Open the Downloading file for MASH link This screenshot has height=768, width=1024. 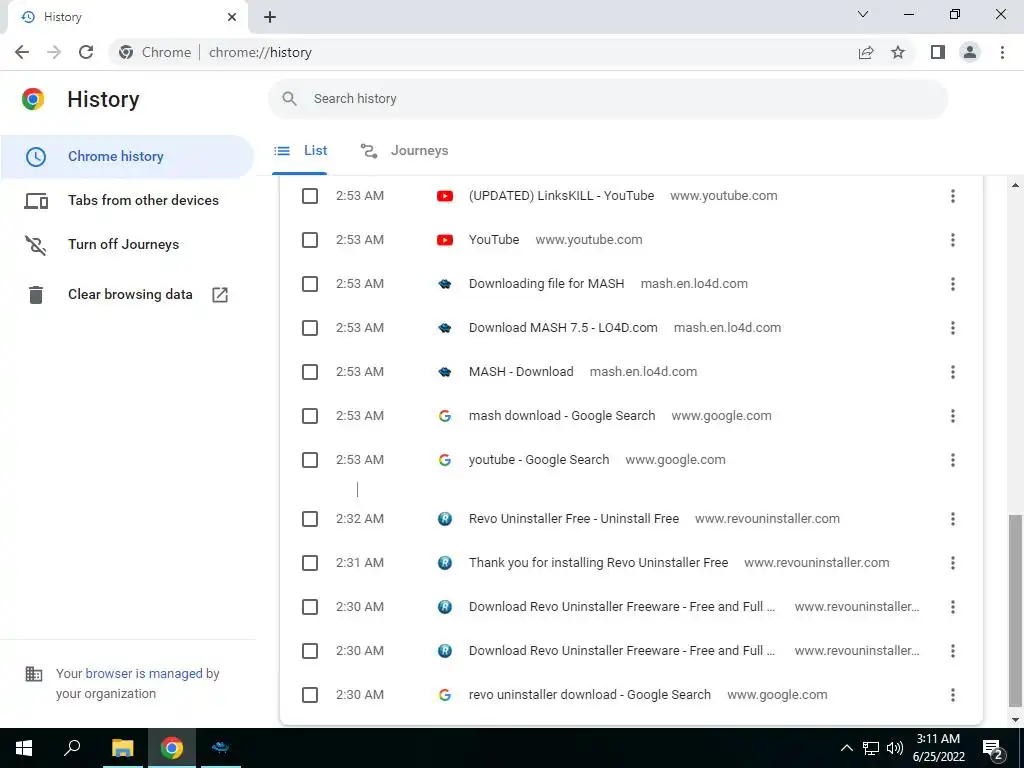pos(546,284)
